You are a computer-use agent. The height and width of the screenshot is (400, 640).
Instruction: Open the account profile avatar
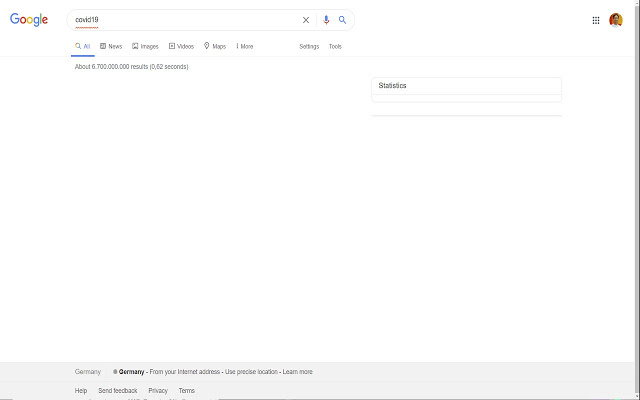[616, 20]
